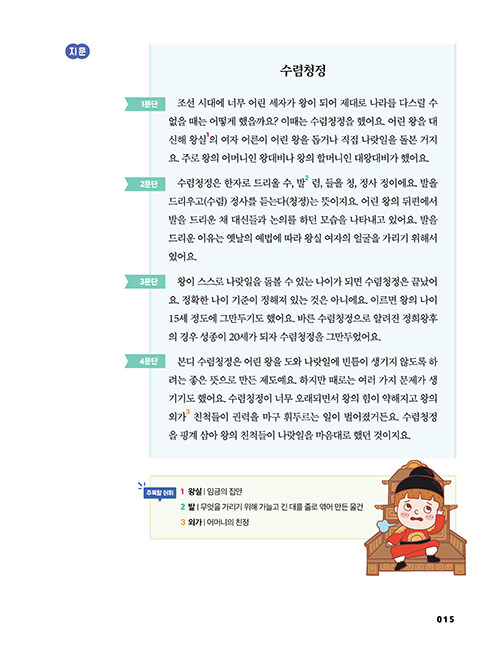
Task: Click the 주목할 어휘 vocabulary badge
Action: pos(159,493)
